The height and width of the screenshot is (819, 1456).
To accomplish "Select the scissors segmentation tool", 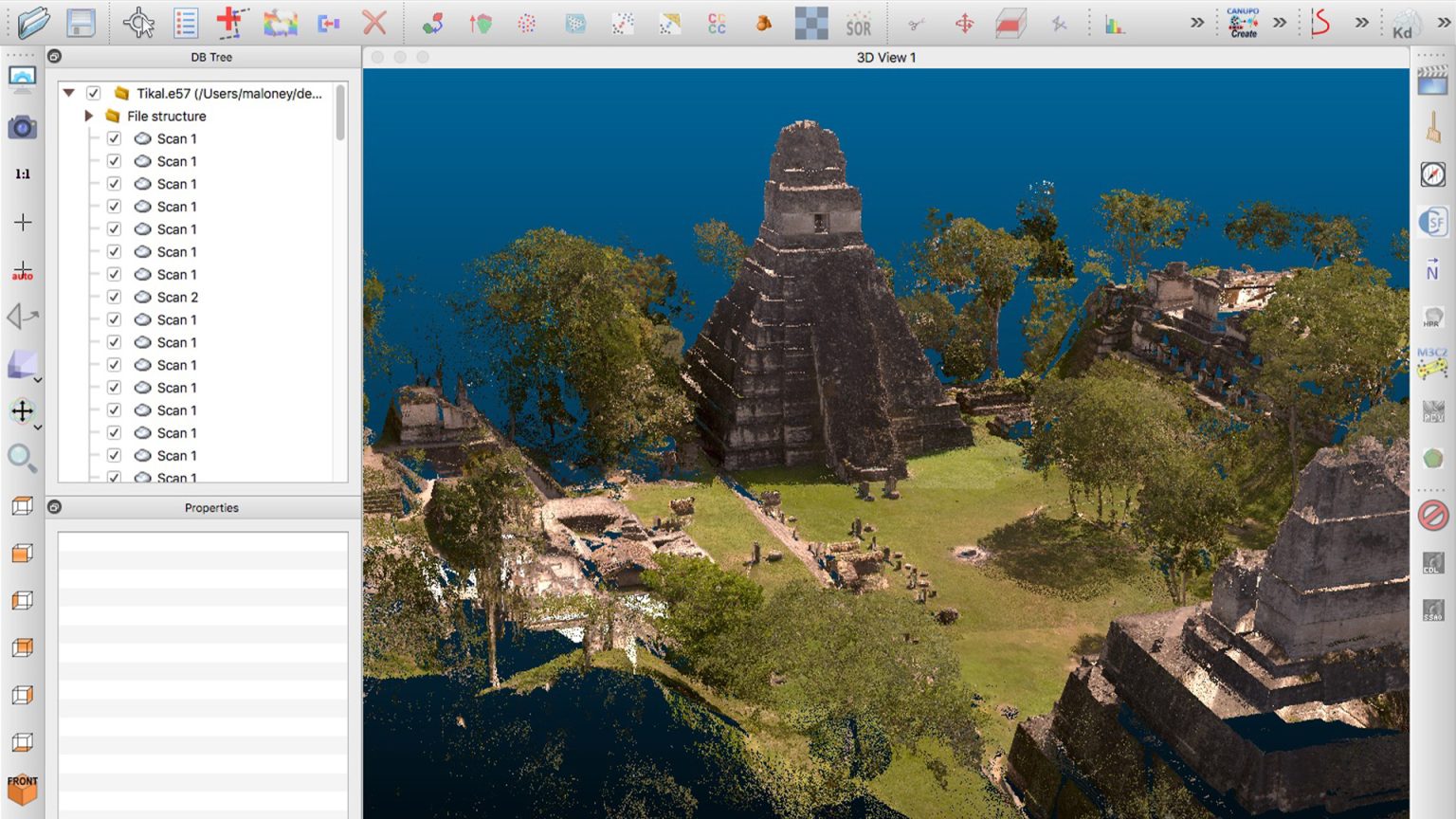I will [915, 22].
